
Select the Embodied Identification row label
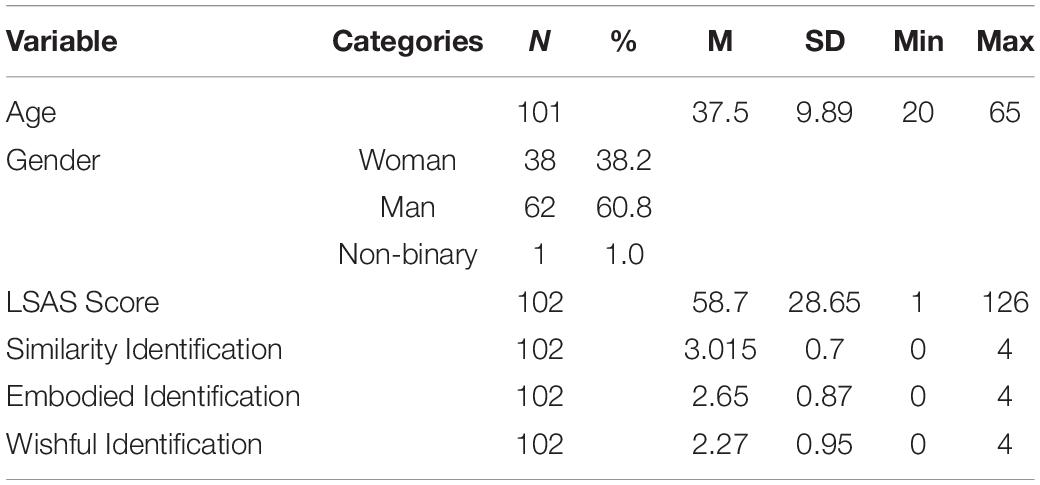[x=153, y=397]
